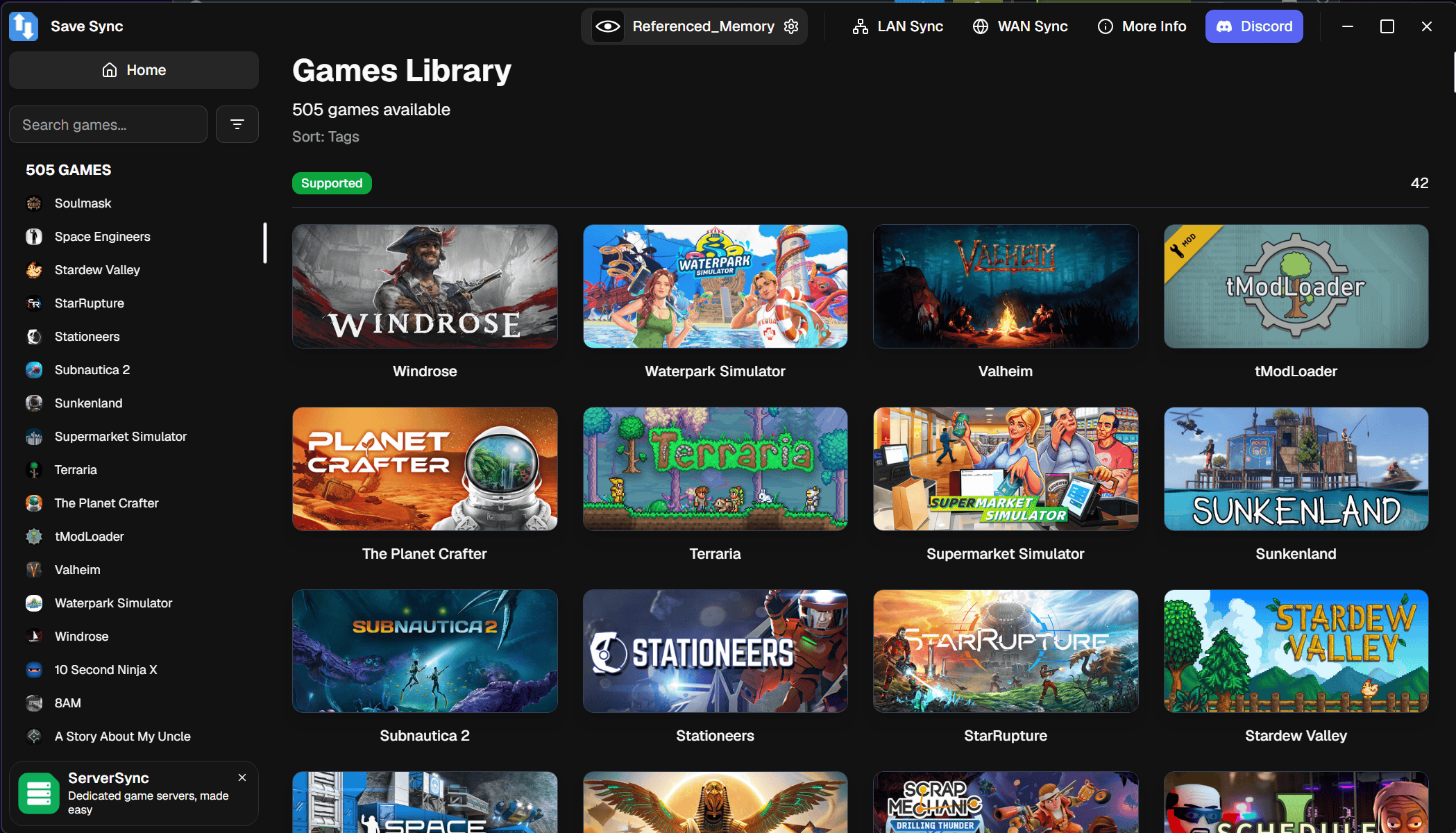This screenshot has width=1456, height=833.
Task: Click the Stationeers sidebar icon
Action: pos(34,337)
